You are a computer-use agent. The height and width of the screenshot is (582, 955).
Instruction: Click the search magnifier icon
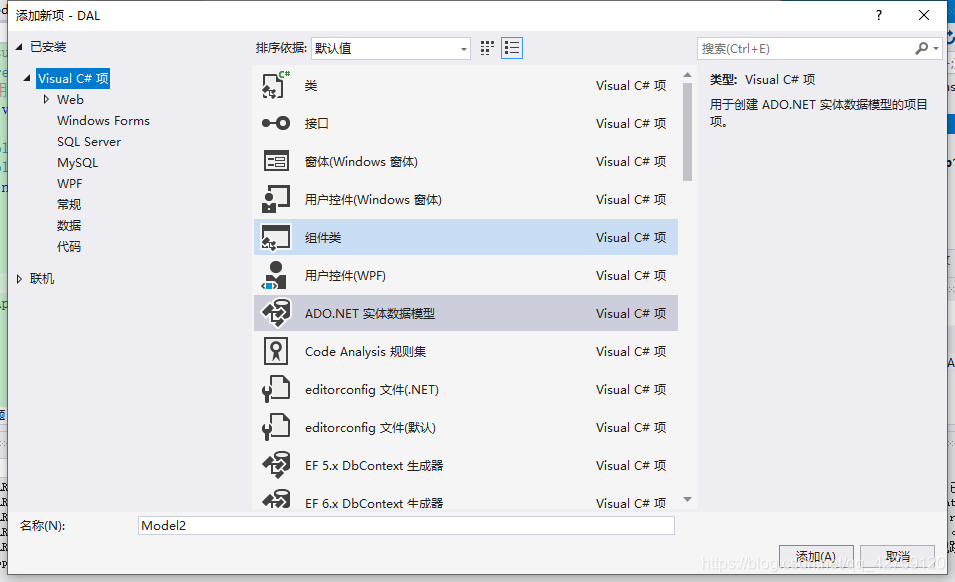tap(922, 48)
